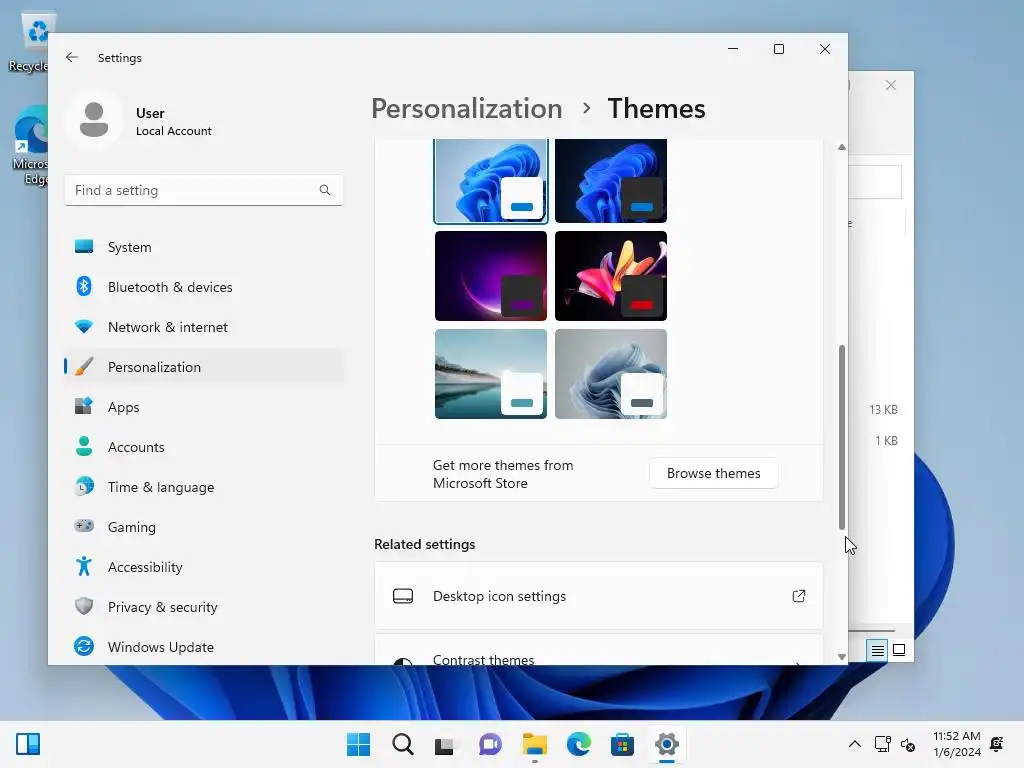Click the breadcrumb chevron before Themes
Image resolution: width=1024 pixels, height=768 pixels.
click(x=586, y=108)
